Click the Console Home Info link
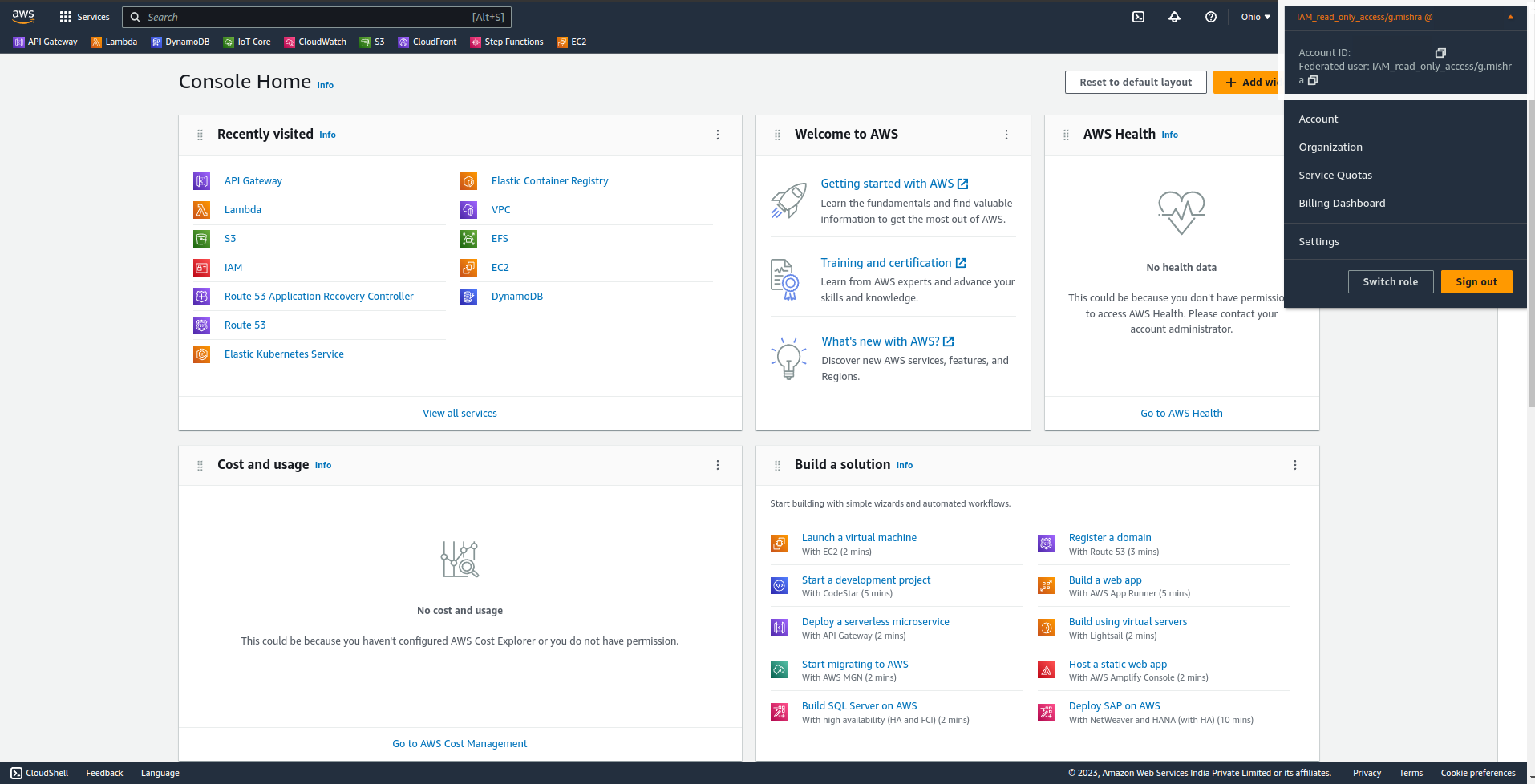The height and width of the screenshot is (784, 1535). (325, 85)
